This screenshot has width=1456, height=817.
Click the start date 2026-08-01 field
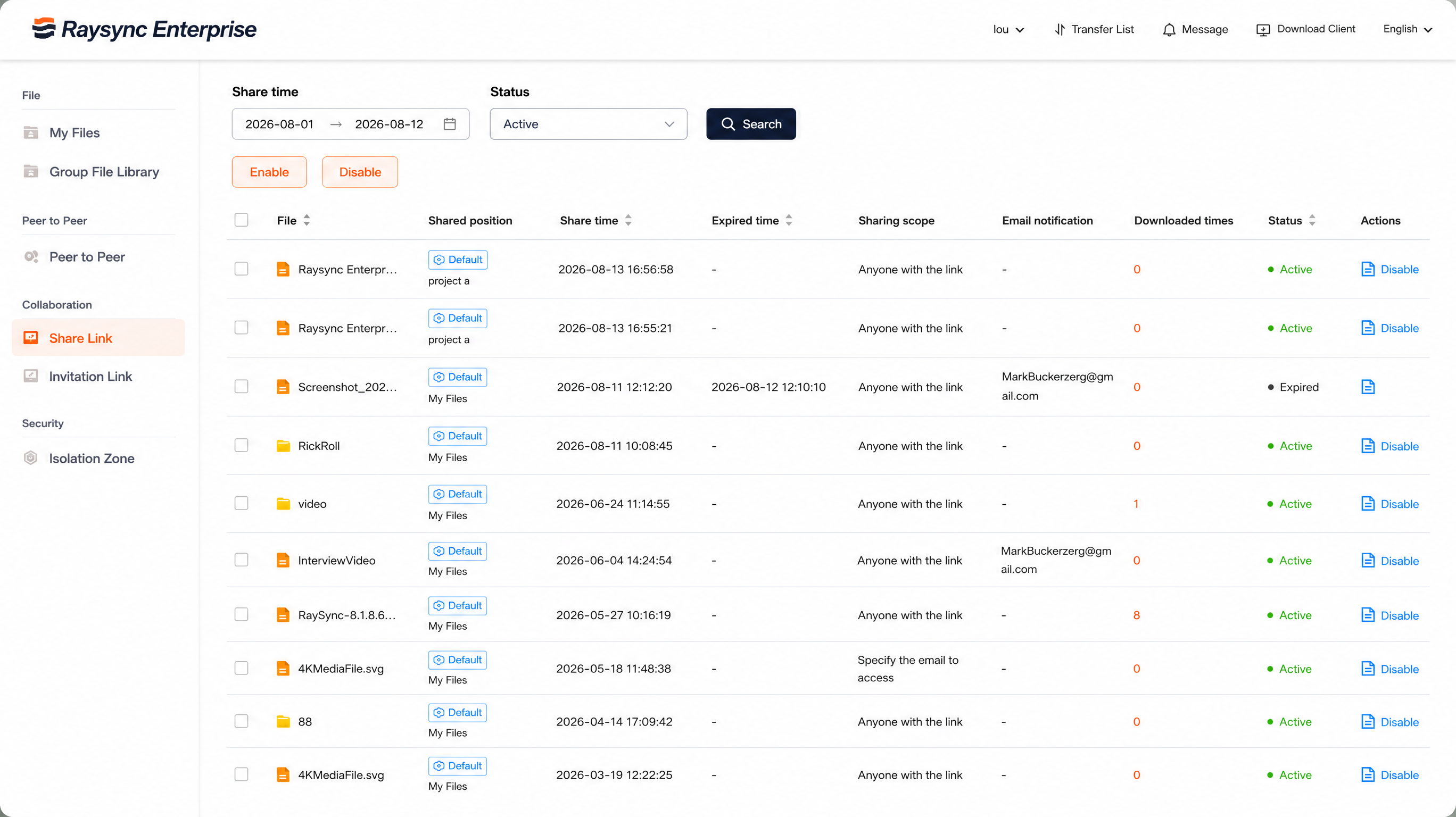pyautogui.click(x=279, y=124)
